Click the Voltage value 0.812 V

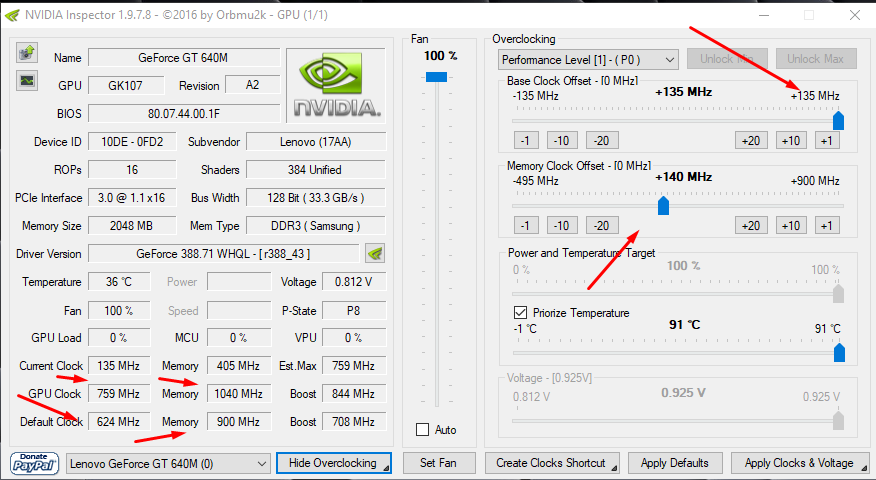354,282
